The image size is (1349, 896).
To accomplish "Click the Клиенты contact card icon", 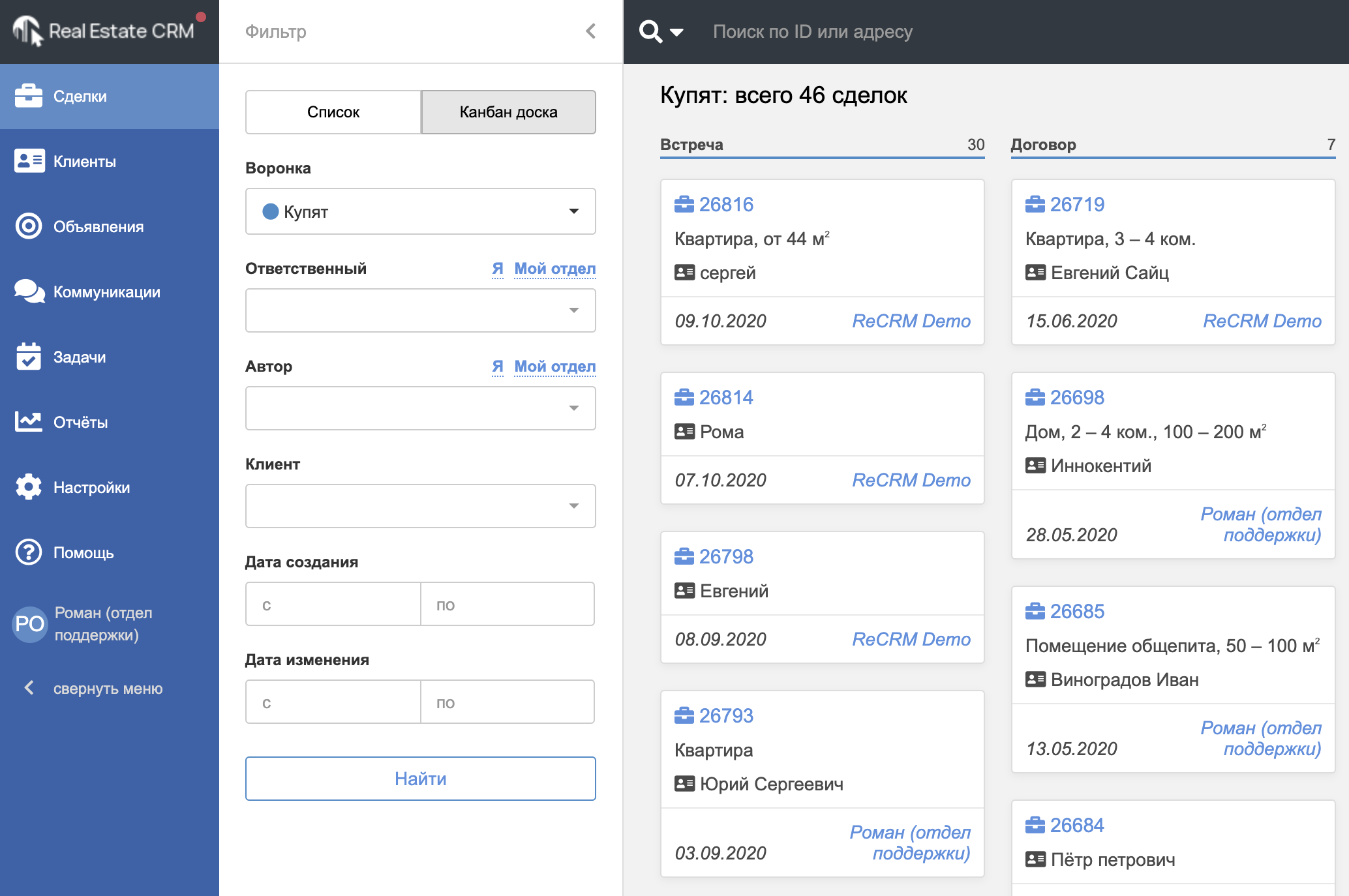I will 29,161.
